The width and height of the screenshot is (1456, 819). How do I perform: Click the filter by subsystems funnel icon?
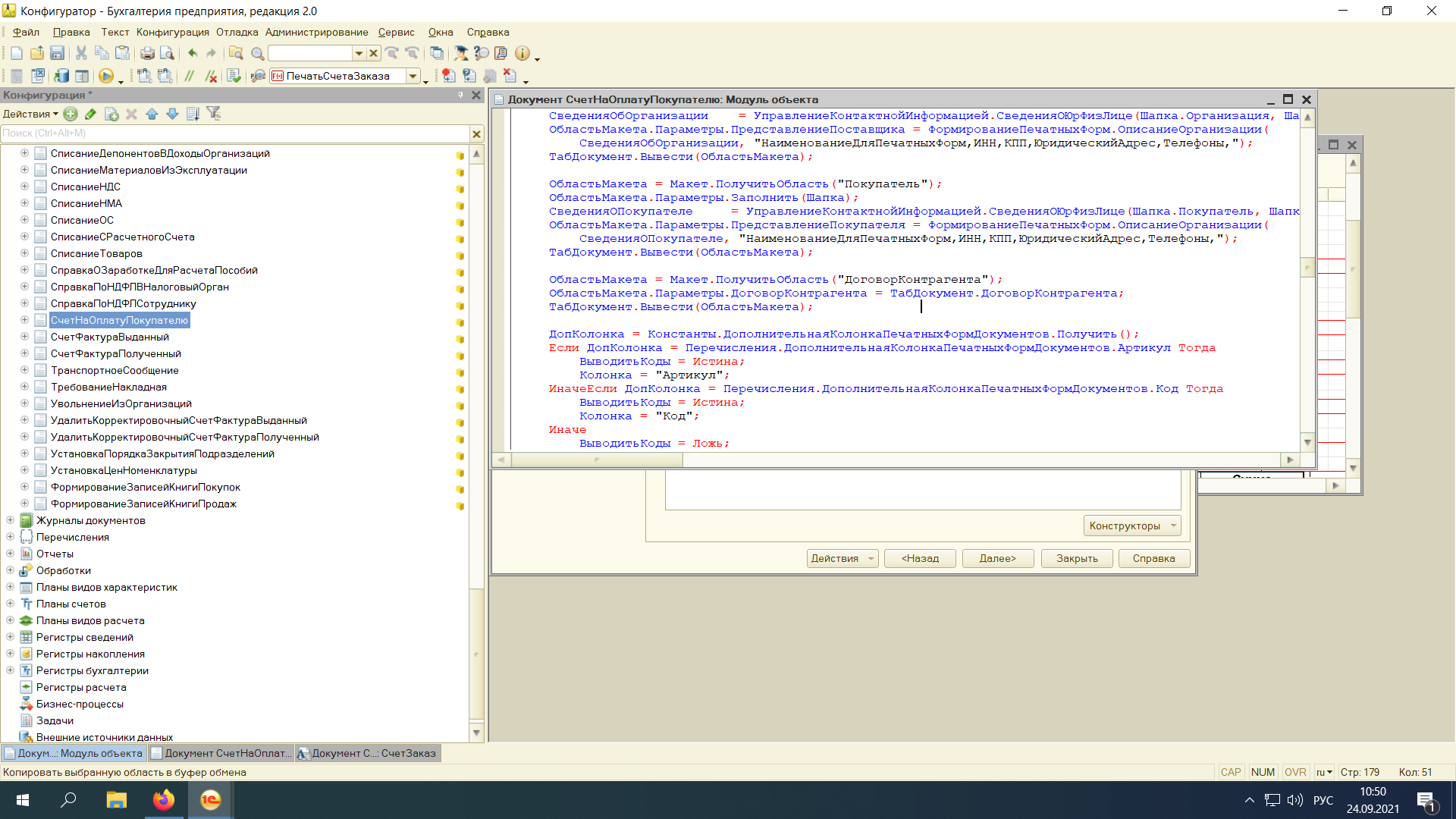(x=214, y=114)
